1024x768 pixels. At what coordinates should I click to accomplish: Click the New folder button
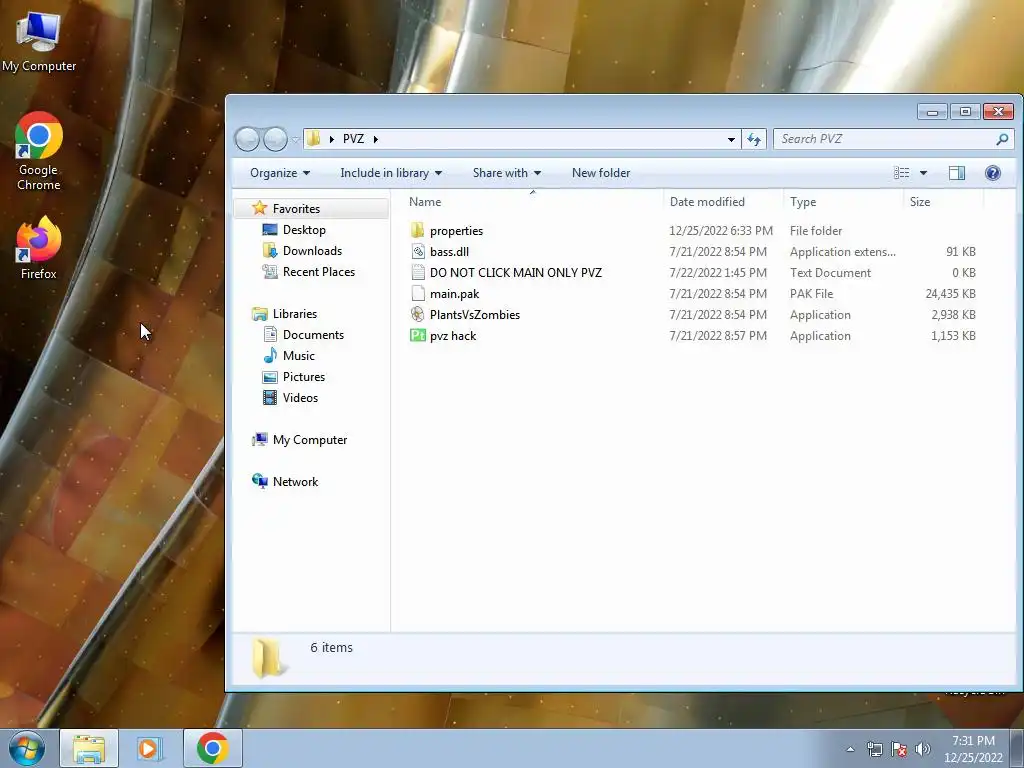point(601,173)
